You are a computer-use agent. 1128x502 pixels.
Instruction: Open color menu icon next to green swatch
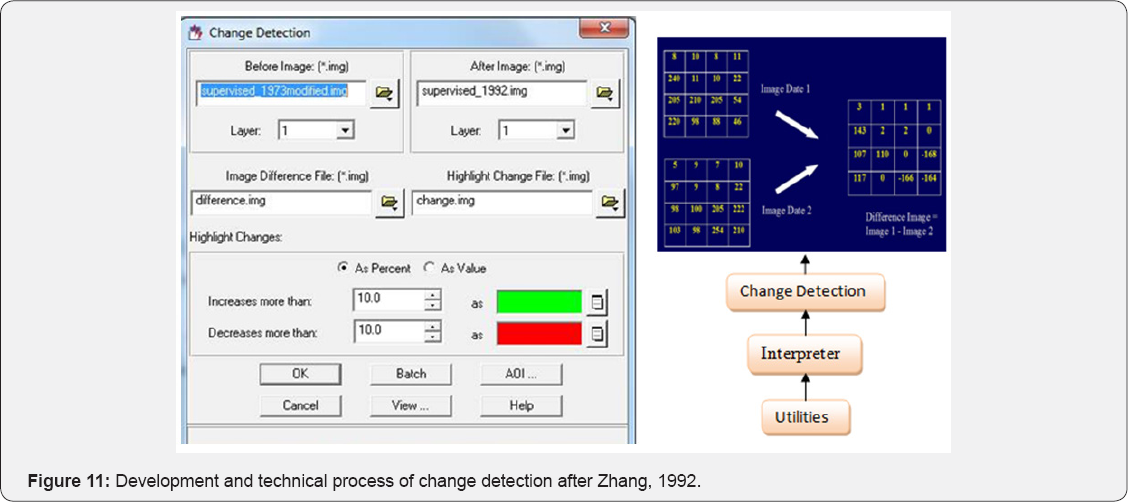(597, 302)
